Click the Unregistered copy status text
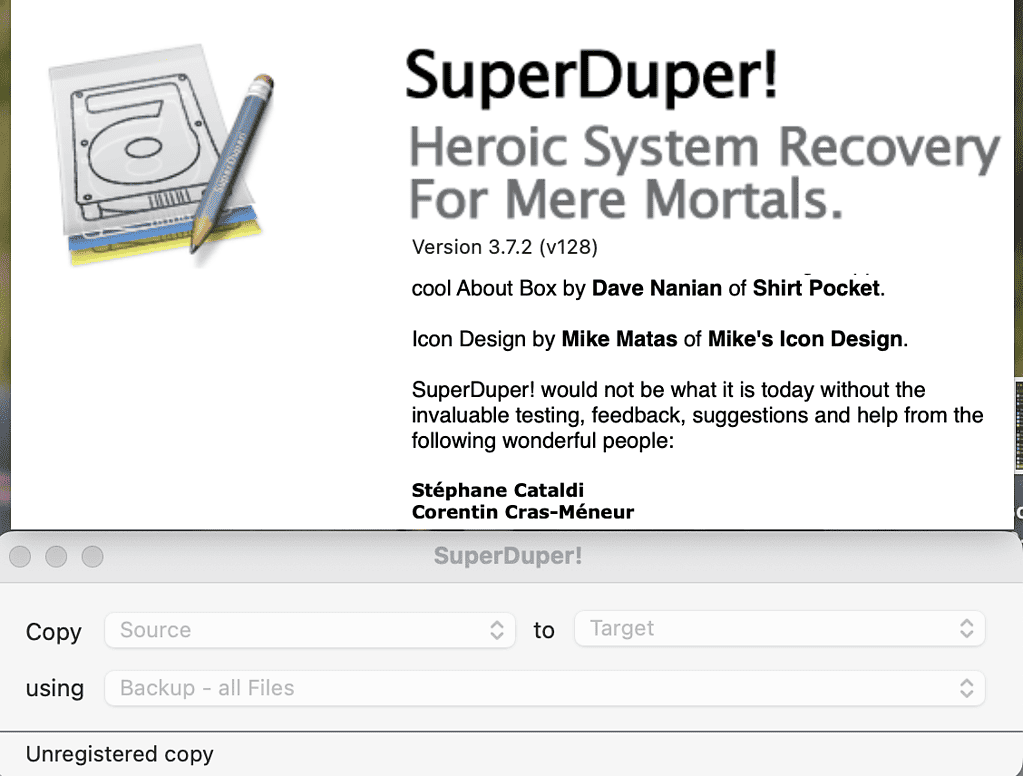This screenshot has width=1023, height=776. (119, 754)
